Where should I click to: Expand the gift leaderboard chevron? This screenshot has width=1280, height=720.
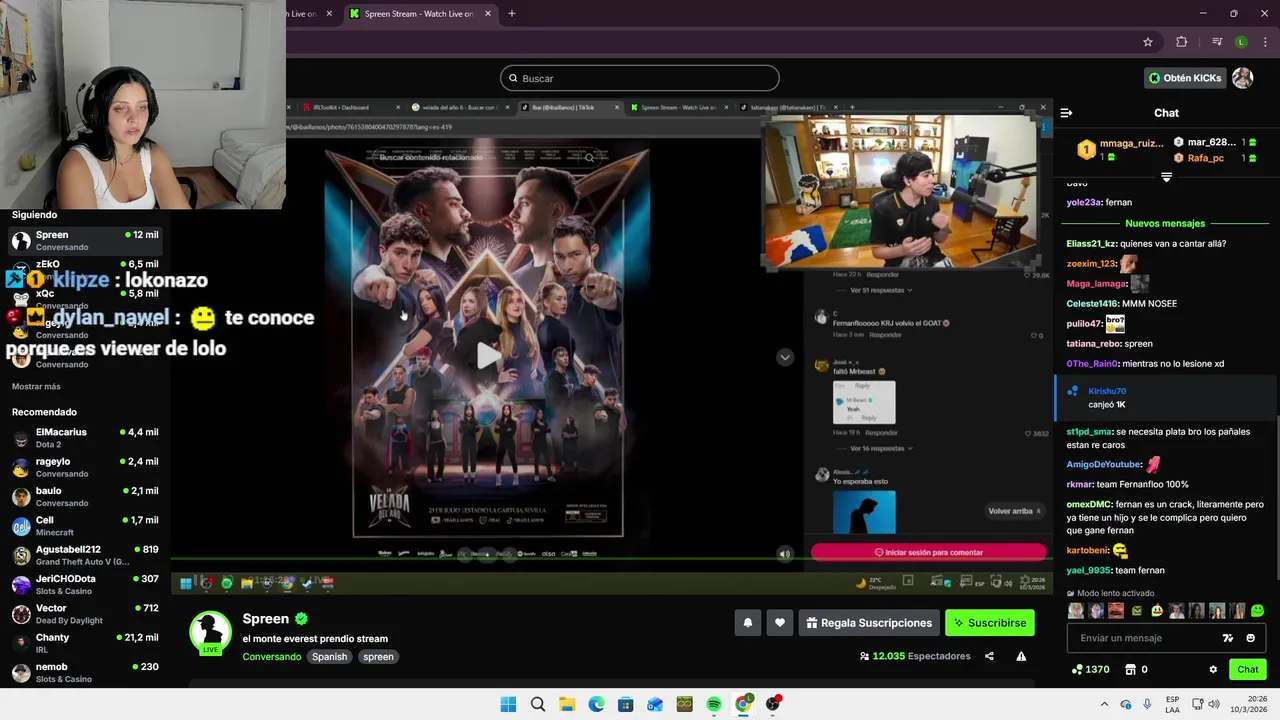tap(1166, 177)
